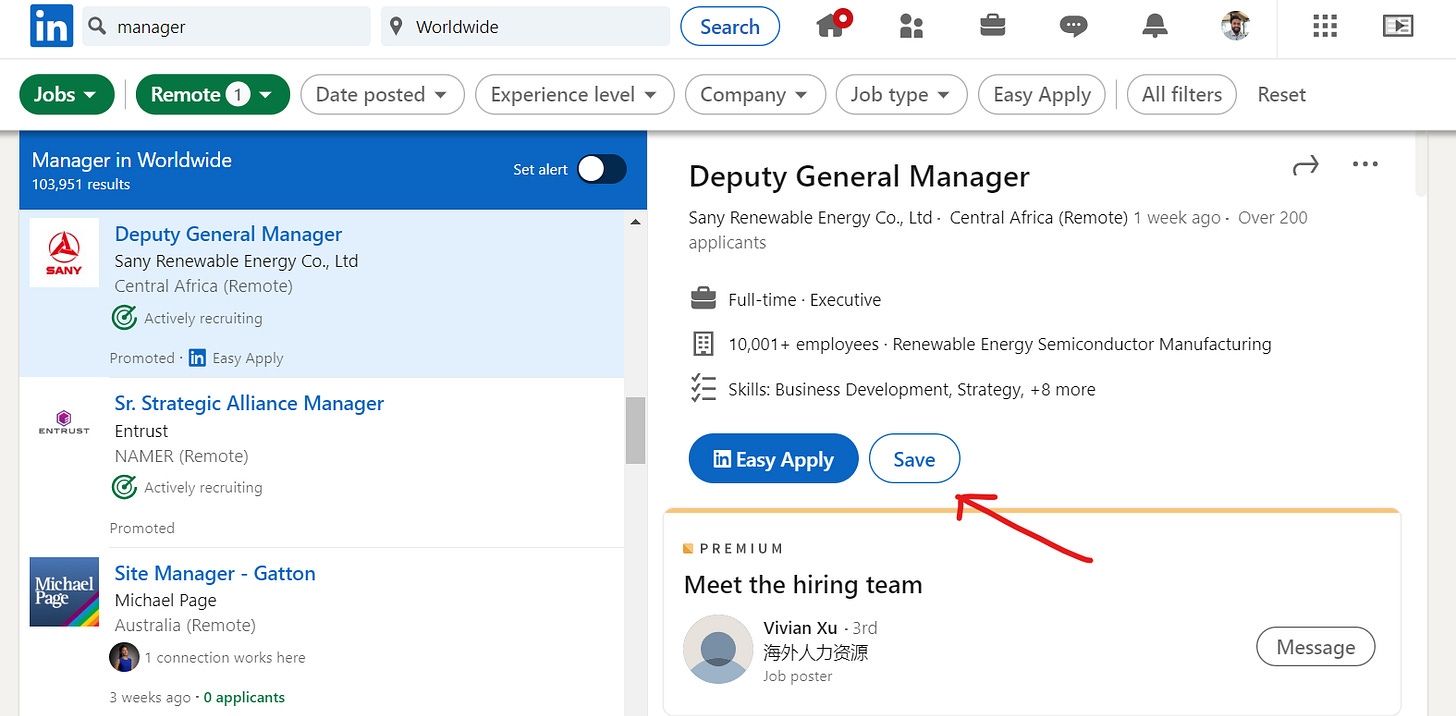This screenshot has width=1456, height=716.
Task: Click the search magnifier icon
Action: (x=97, y=27)
